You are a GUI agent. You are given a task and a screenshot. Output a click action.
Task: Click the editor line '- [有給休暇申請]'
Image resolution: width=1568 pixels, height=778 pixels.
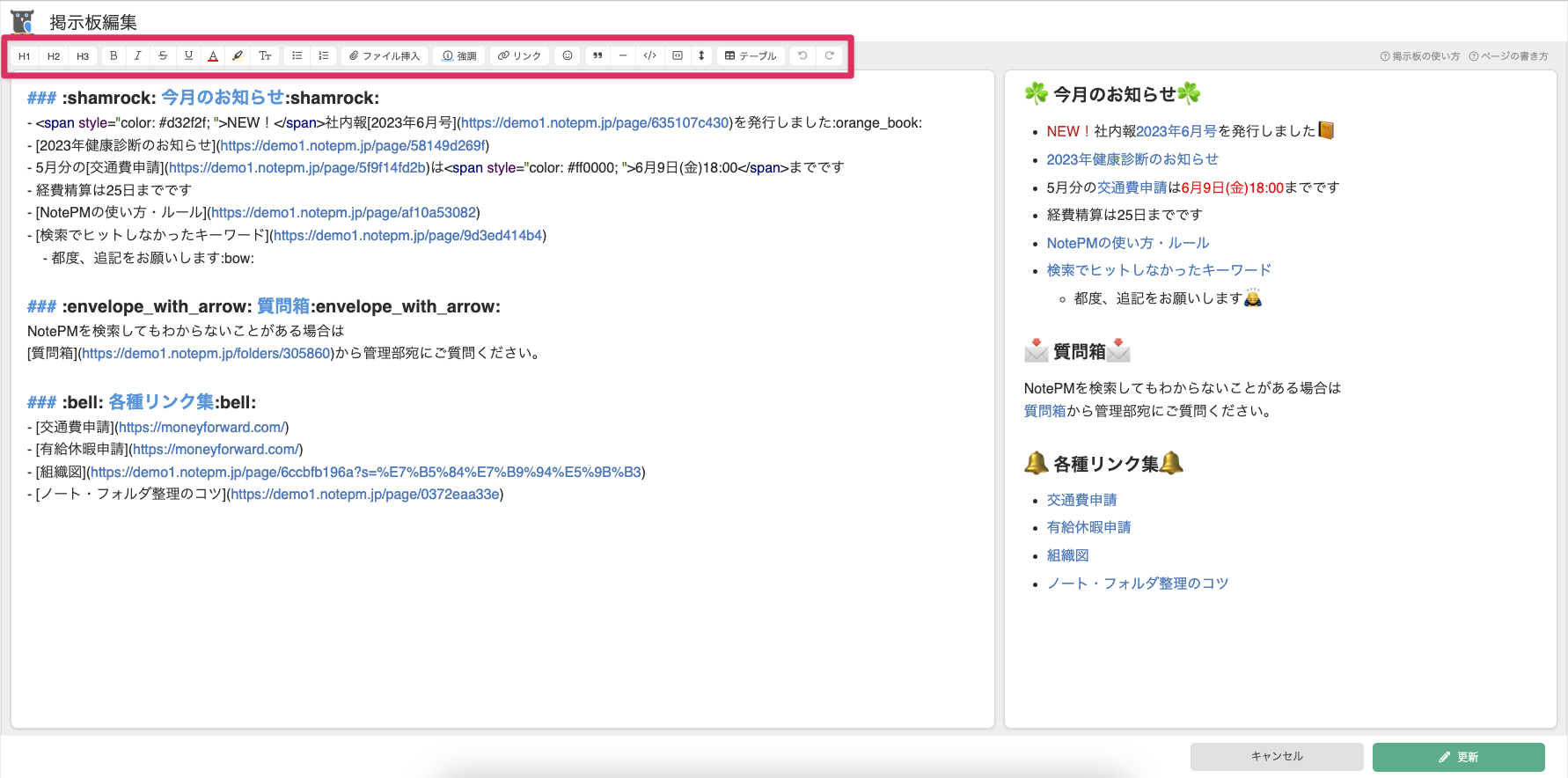(165, 450)
